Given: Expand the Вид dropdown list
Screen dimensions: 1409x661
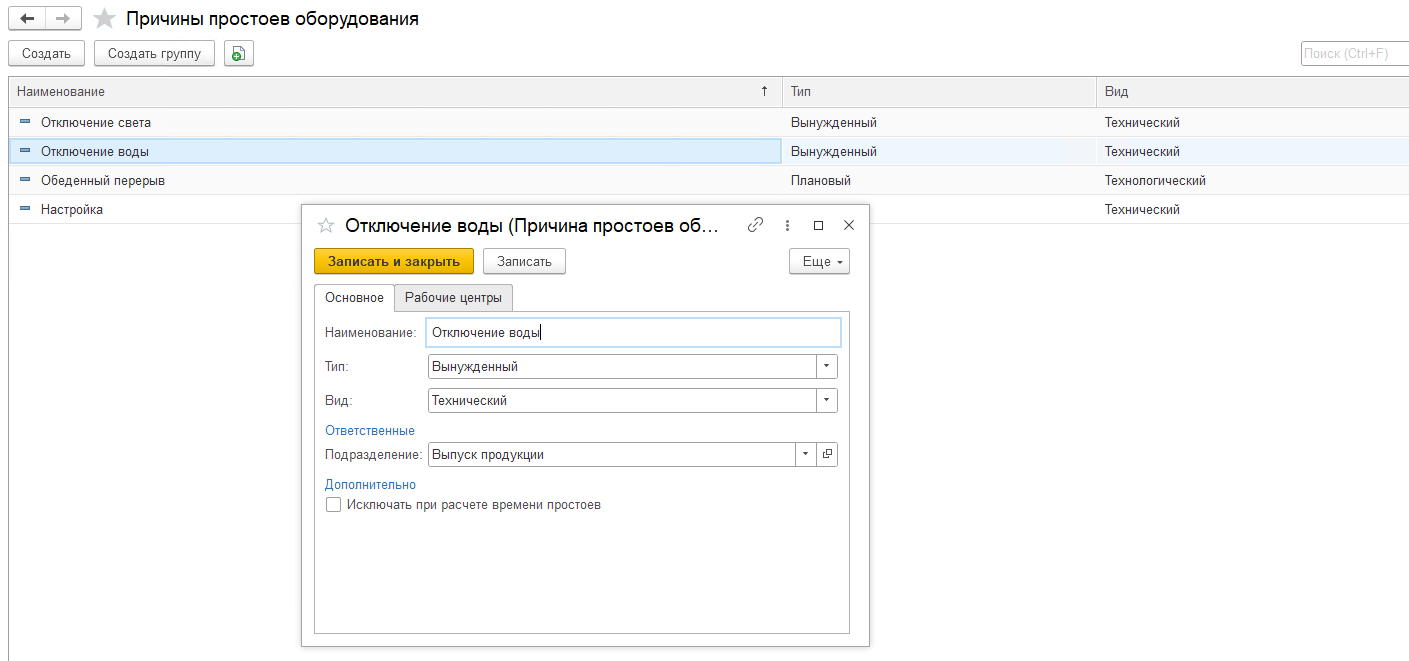Looking at the screenshot, I should point(827,401).
